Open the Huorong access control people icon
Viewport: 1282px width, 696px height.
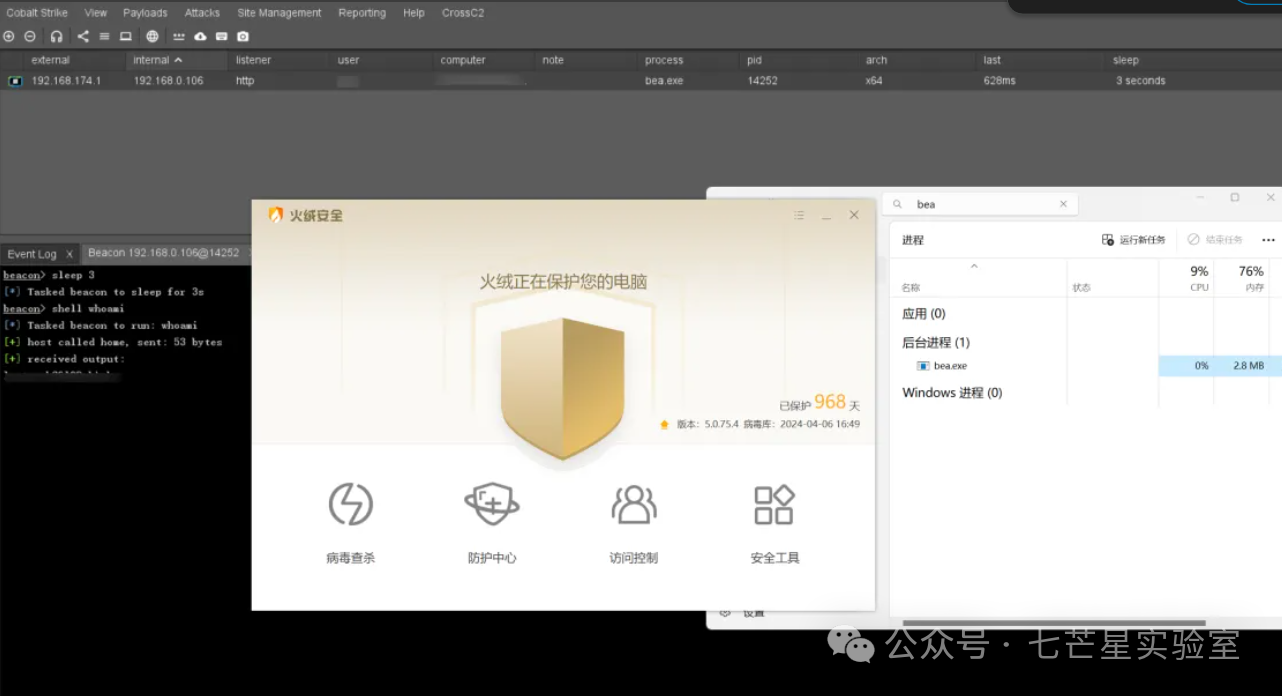click(634, 504)
